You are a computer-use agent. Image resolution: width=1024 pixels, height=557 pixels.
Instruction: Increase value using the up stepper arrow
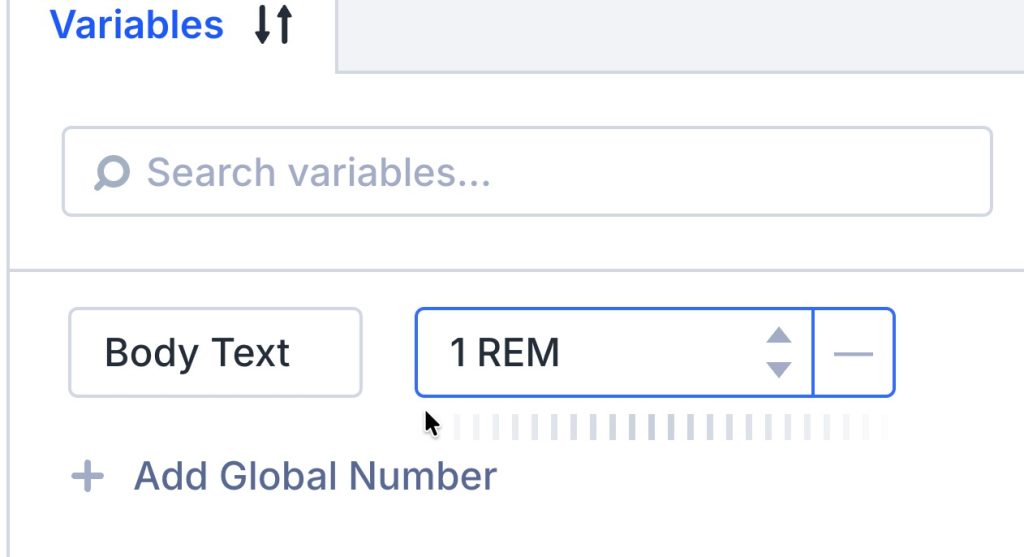(x=779, y=335)
